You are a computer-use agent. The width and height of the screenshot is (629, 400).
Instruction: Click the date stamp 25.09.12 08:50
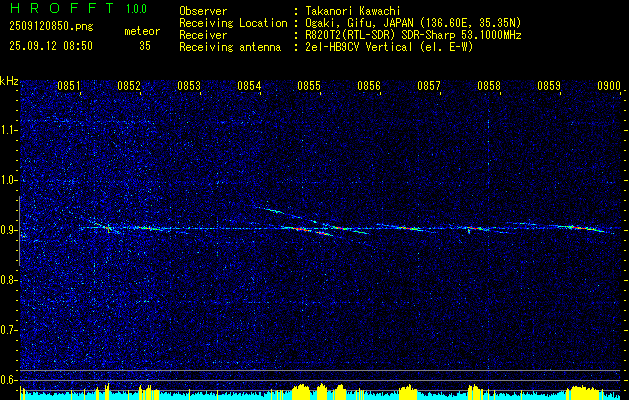51,46
